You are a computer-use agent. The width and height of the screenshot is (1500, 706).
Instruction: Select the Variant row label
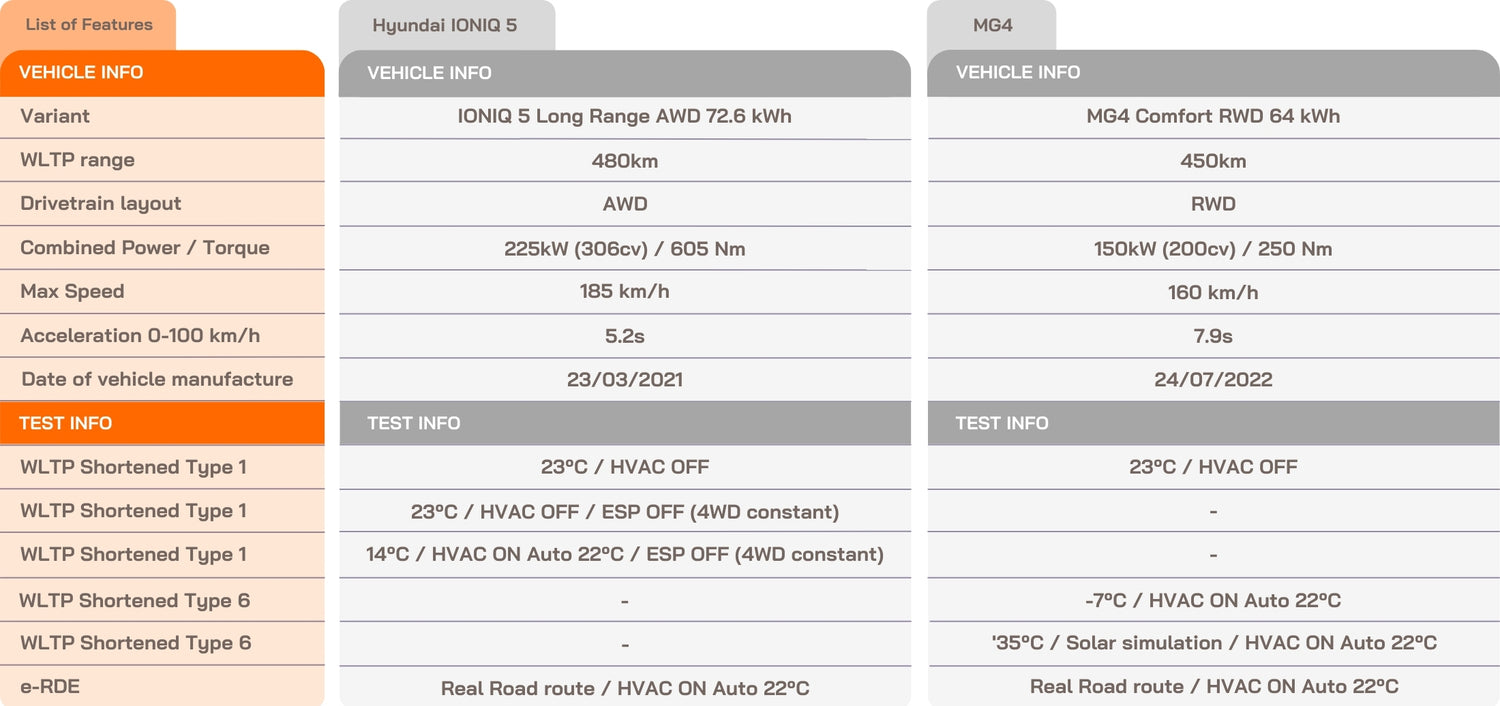click(x=55, y=116)
